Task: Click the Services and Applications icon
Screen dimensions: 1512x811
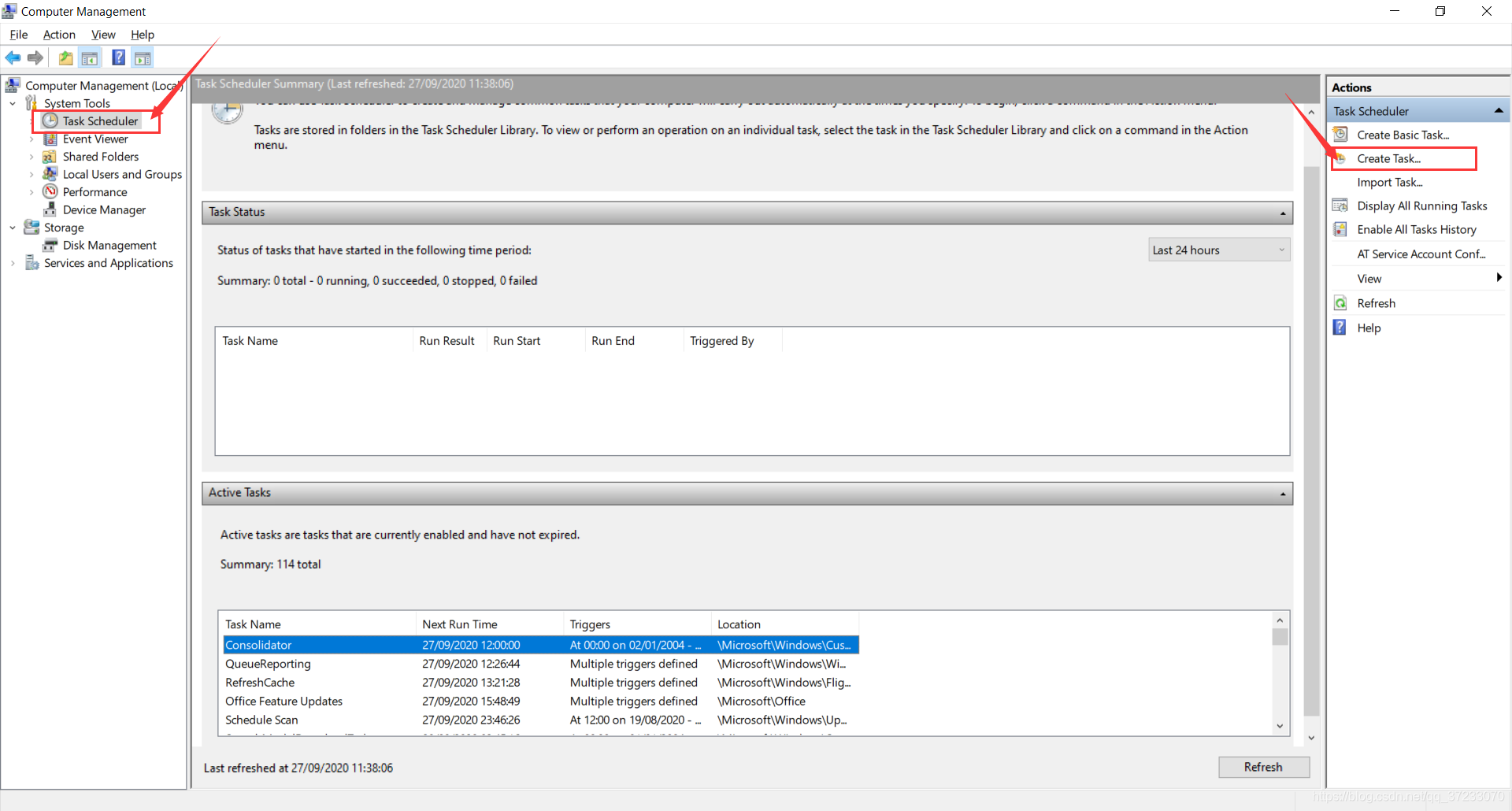Action: coord(31,262)
